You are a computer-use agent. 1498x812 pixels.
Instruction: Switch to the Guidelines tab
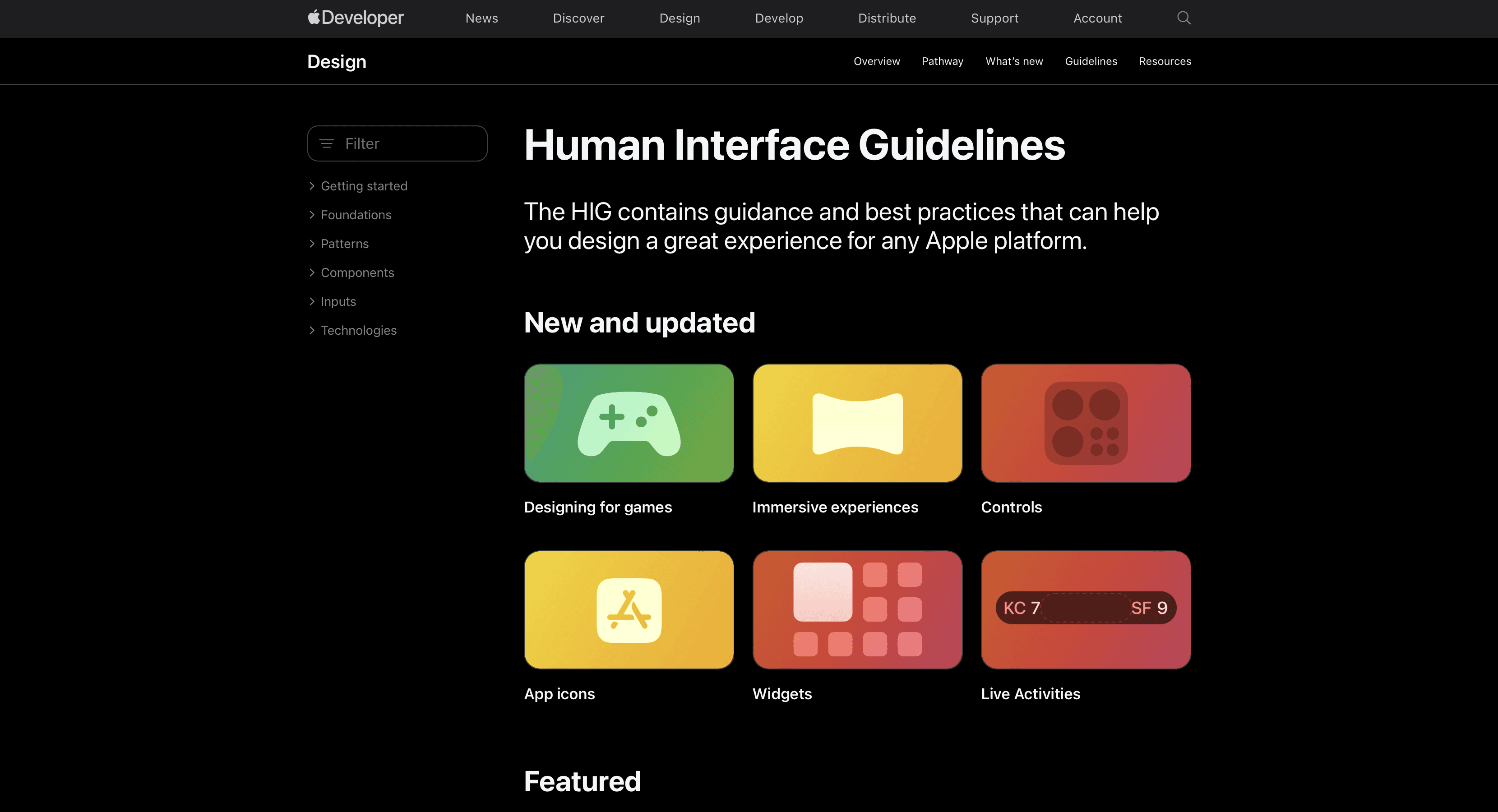(x=1091, y=62)
